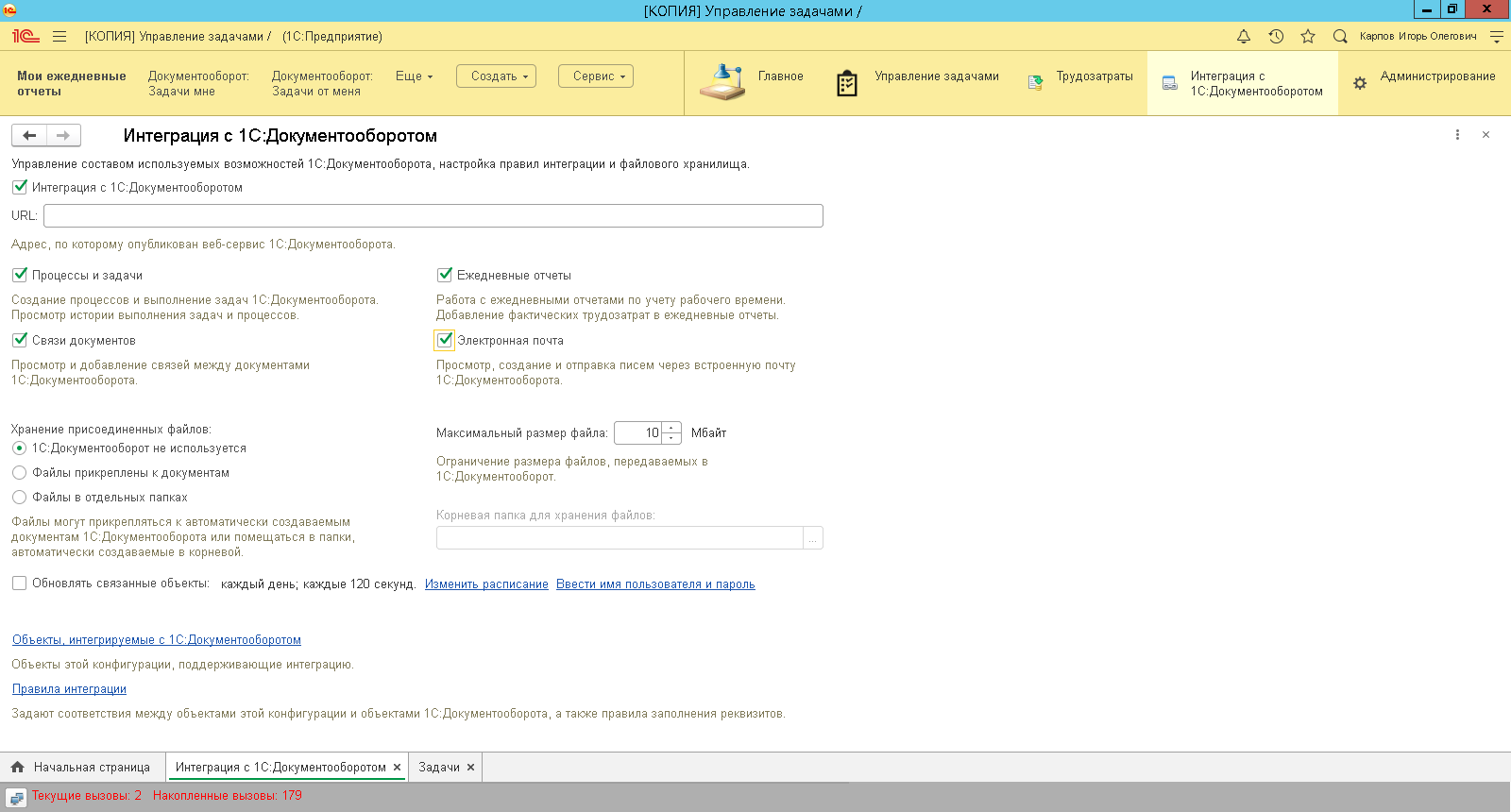Open Документооборот: Задачи мне
Image resolution: width=1511 pixels, height=812 pixels.
[198, 83]
